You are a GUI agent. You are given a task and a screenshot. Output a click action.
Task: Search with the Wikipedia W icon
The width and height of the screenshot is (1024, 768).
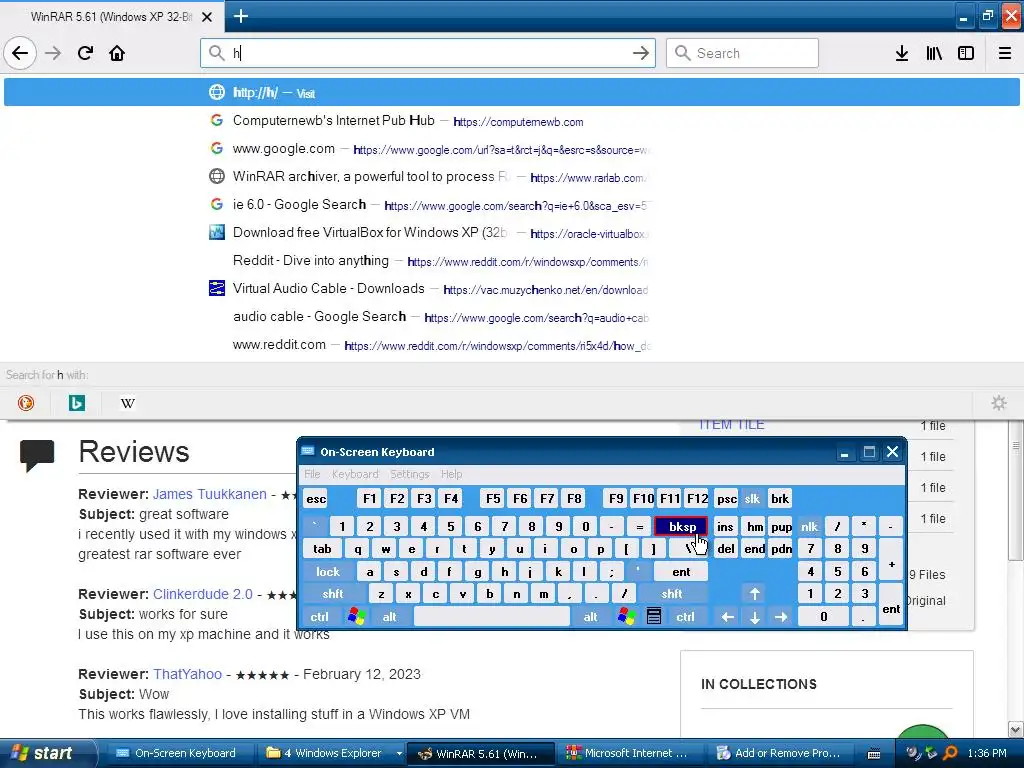click(128, 403)
